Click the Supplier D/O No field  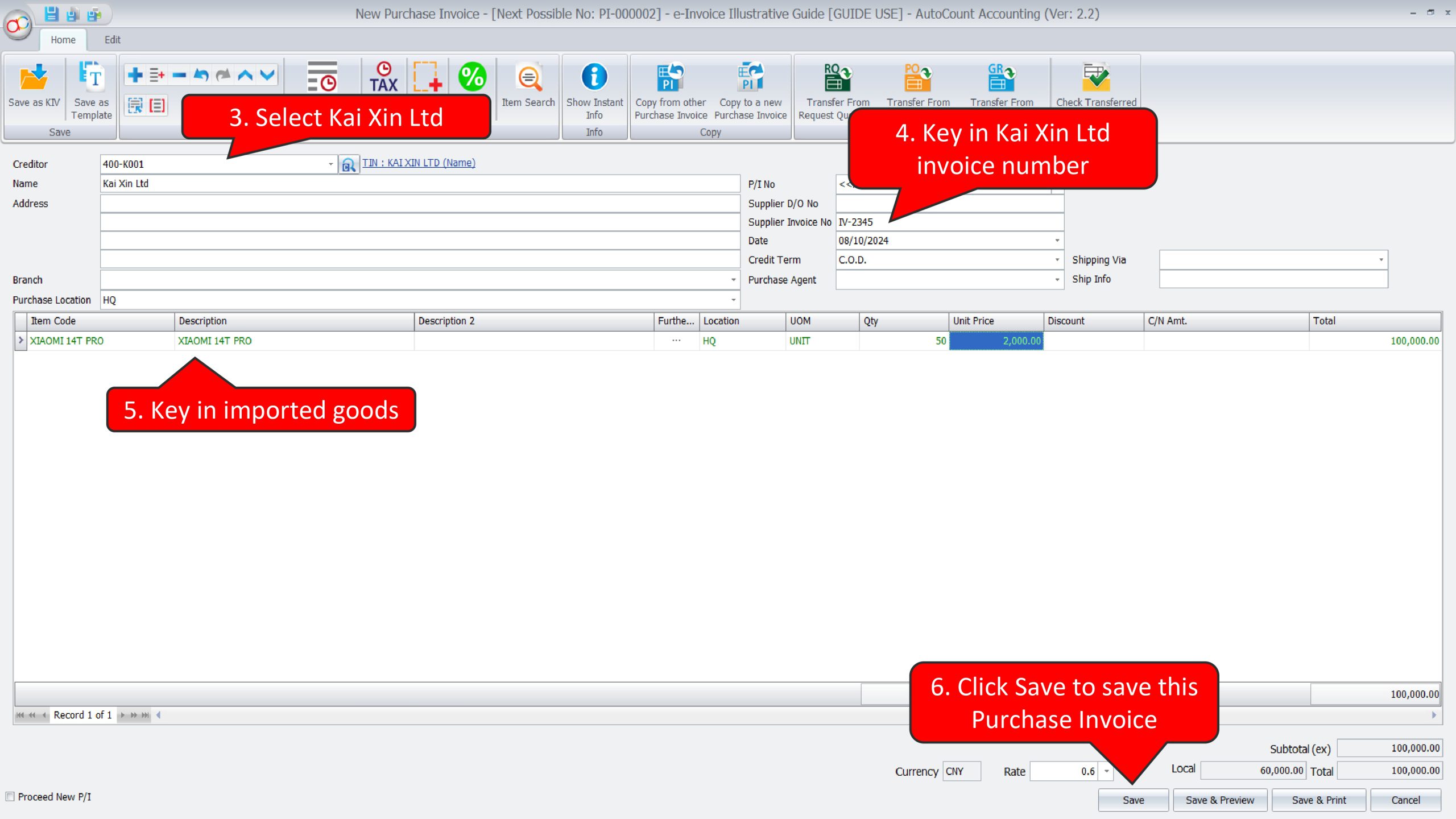coord(949,204)
